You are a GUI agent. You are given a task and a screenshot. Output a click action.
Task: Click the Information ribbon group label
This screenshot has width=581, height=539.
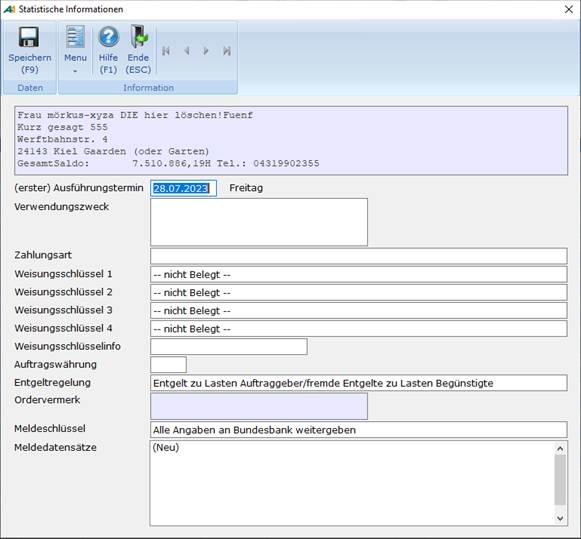coord(148,88)
